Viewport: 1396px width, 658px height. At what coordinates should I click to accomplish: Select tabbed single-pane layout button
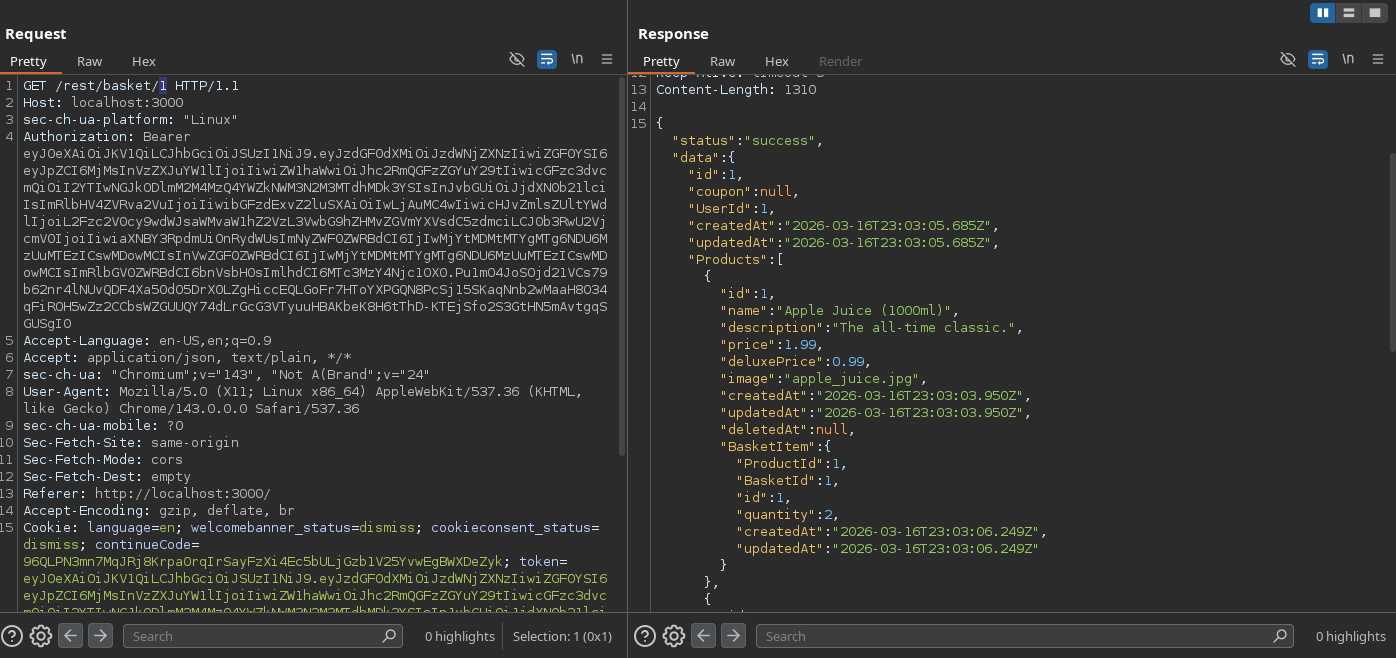[1375, 13]
